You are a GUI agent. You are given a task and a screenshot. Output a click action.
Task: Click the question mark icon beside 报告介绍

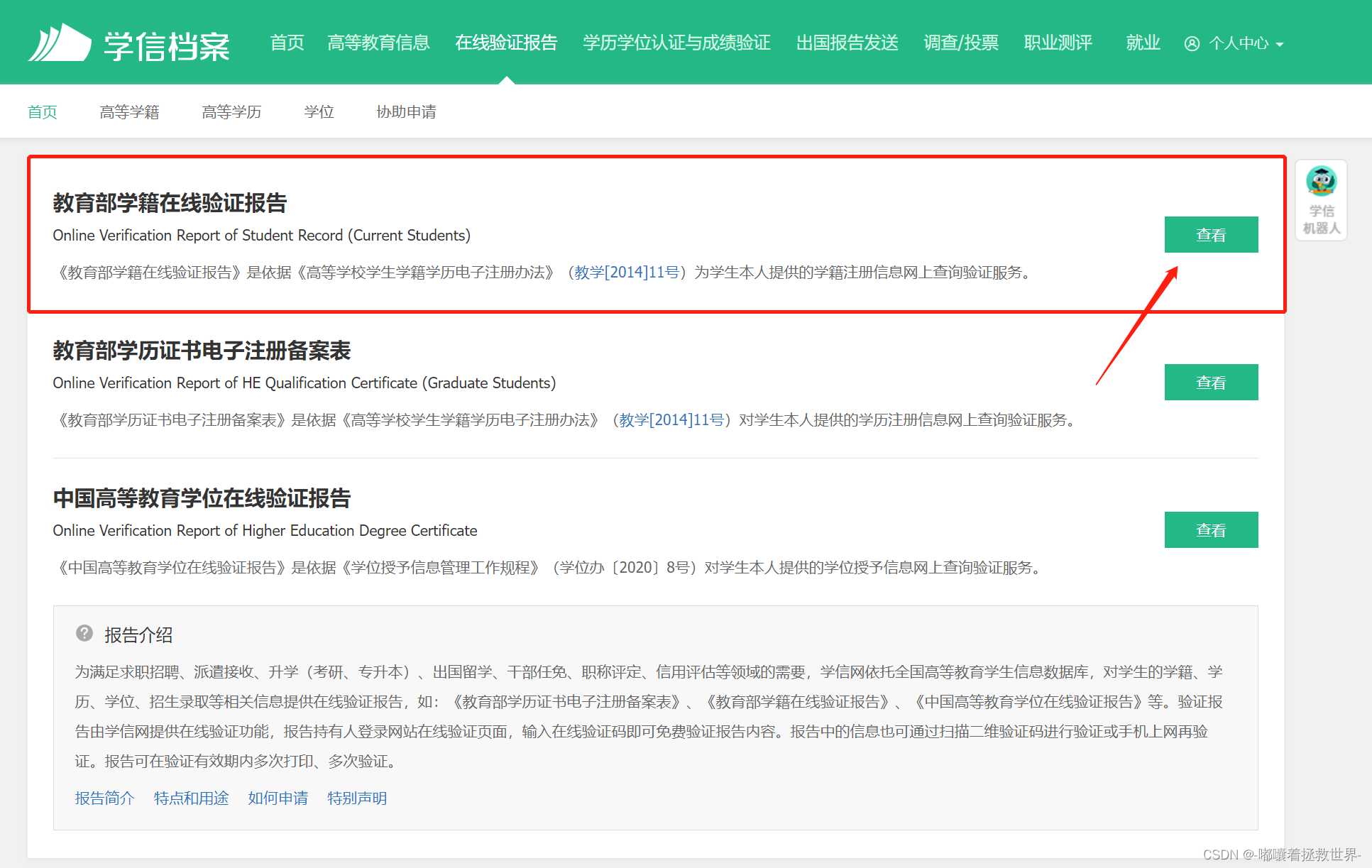point(84,633)
